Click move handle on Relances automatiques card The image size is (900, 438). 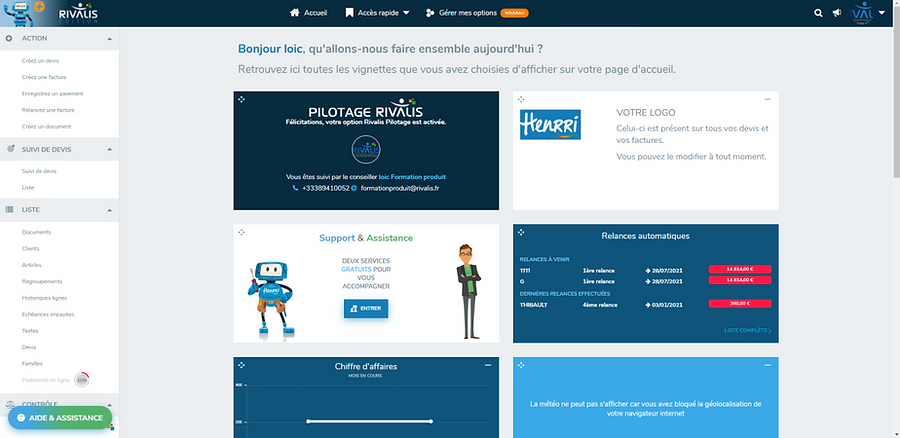click(x=521, y=232)
